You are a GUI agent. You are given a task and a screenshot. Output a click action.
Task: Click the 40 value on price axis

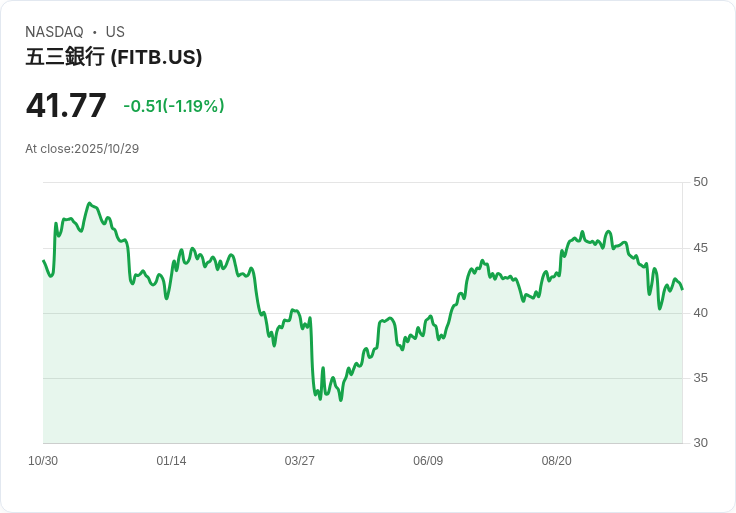700,313
